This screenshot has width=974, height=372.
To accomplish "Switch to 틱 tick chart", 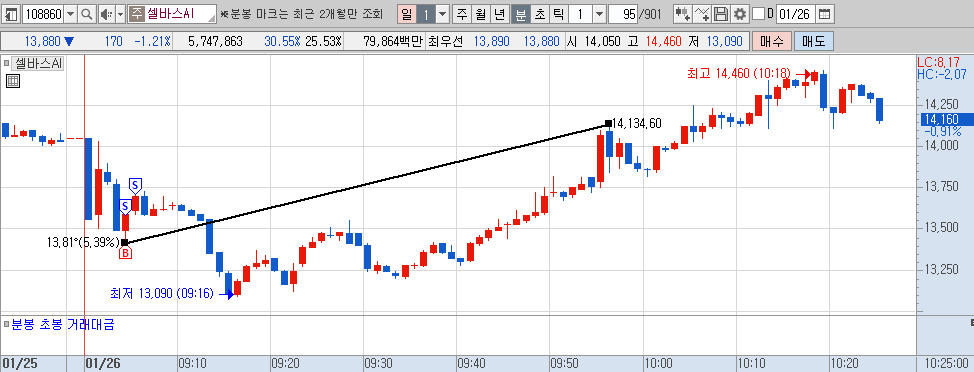I will point(558,13).
